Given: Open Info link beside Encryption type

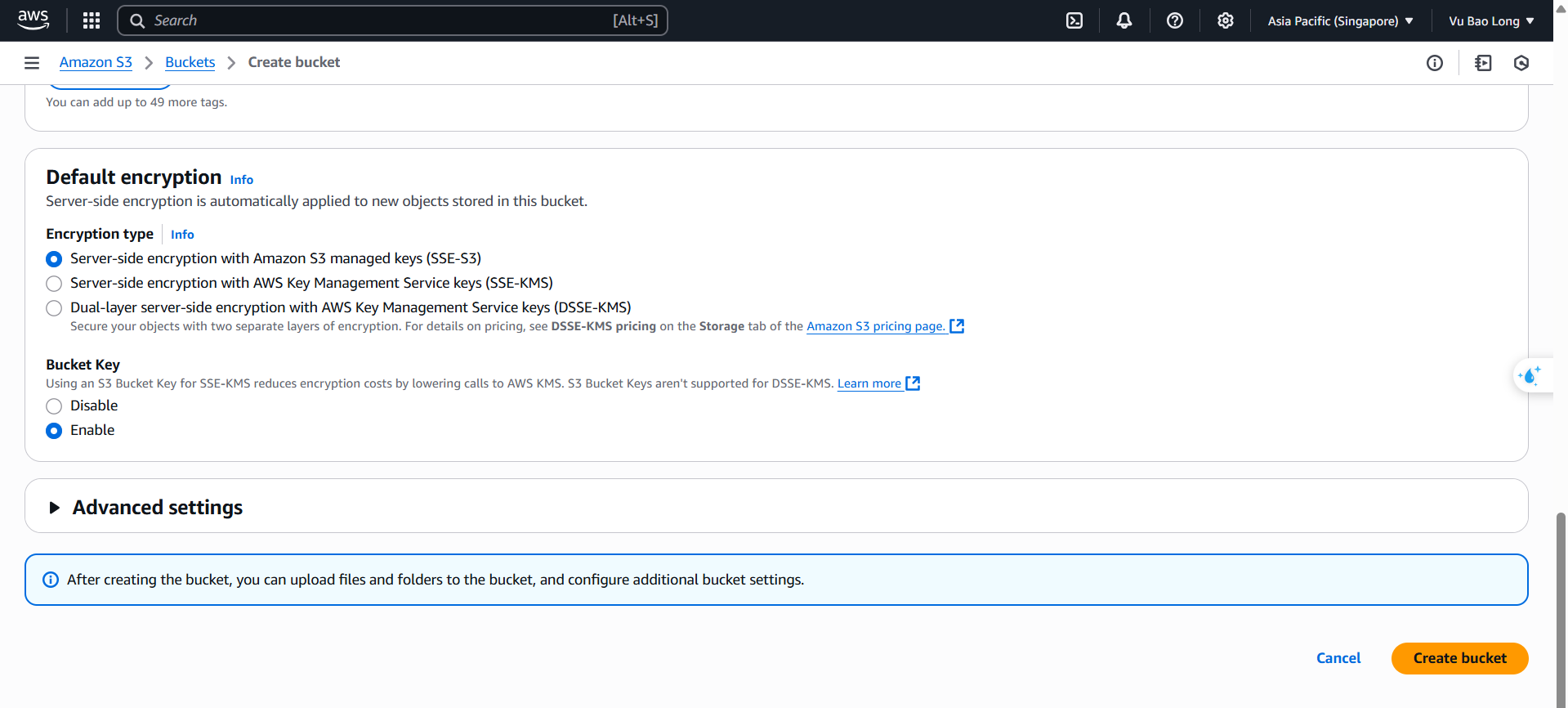Looking at the screenshot, I should (x=182, y=235).
